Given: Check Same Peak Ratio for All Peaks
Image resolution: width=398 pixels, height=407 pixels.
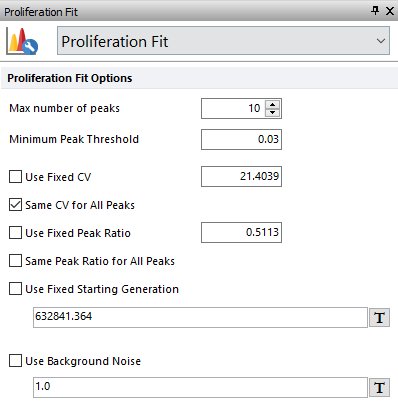Looking at the screenshot, I should pyautogui.click(x=15, y=261).
